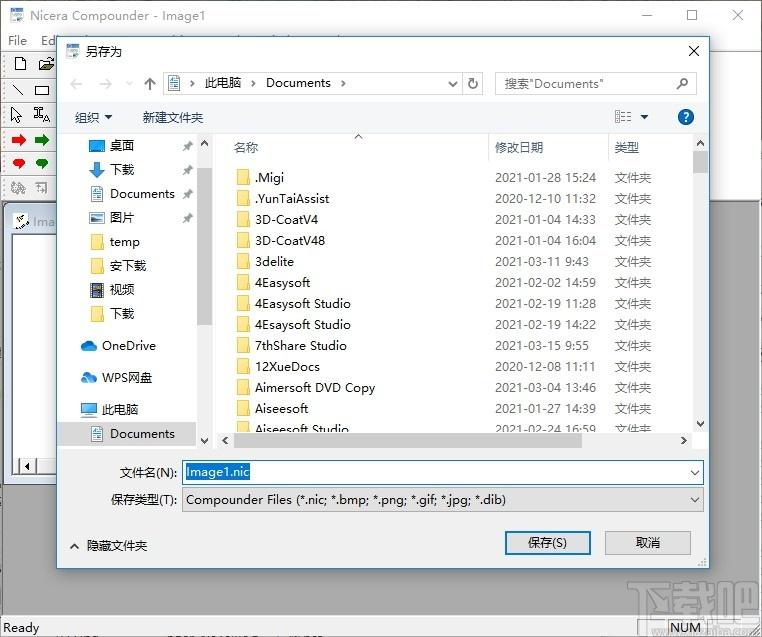This screenshot has height=637, width=762.
Task: Open the recent locations dropdown arrow
Action: click(129, 84)
